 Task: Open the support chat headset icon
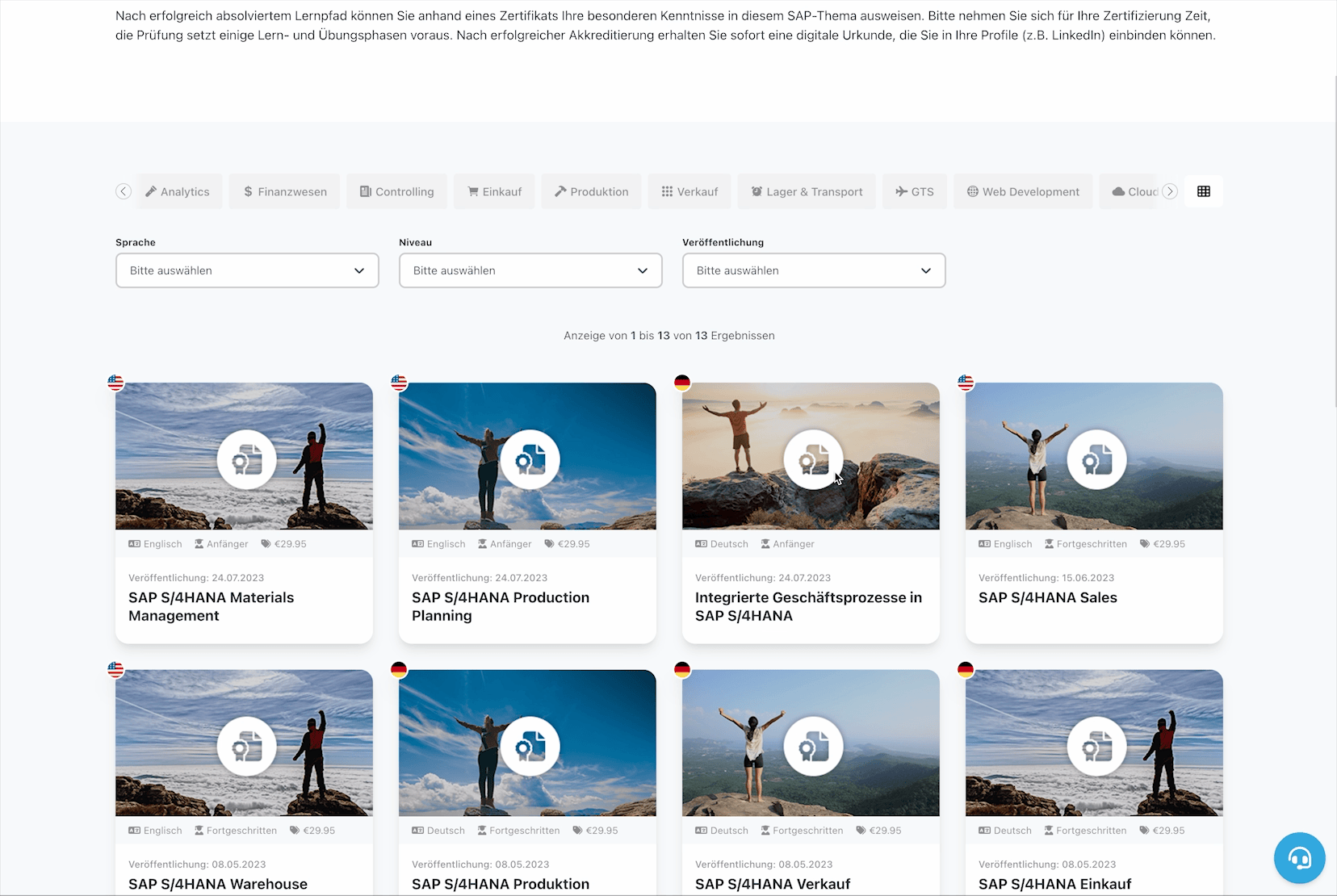(1300, 858)
